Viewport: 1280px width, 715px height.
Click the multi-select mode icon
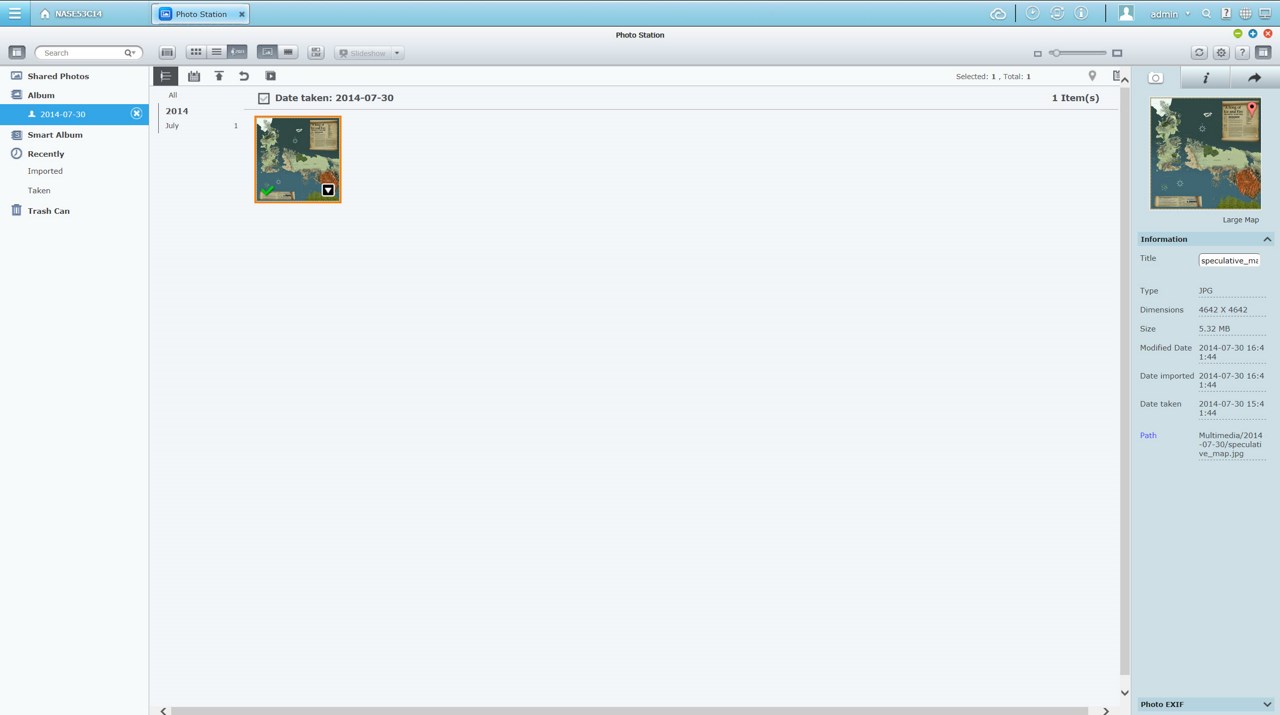coord(316,52)
